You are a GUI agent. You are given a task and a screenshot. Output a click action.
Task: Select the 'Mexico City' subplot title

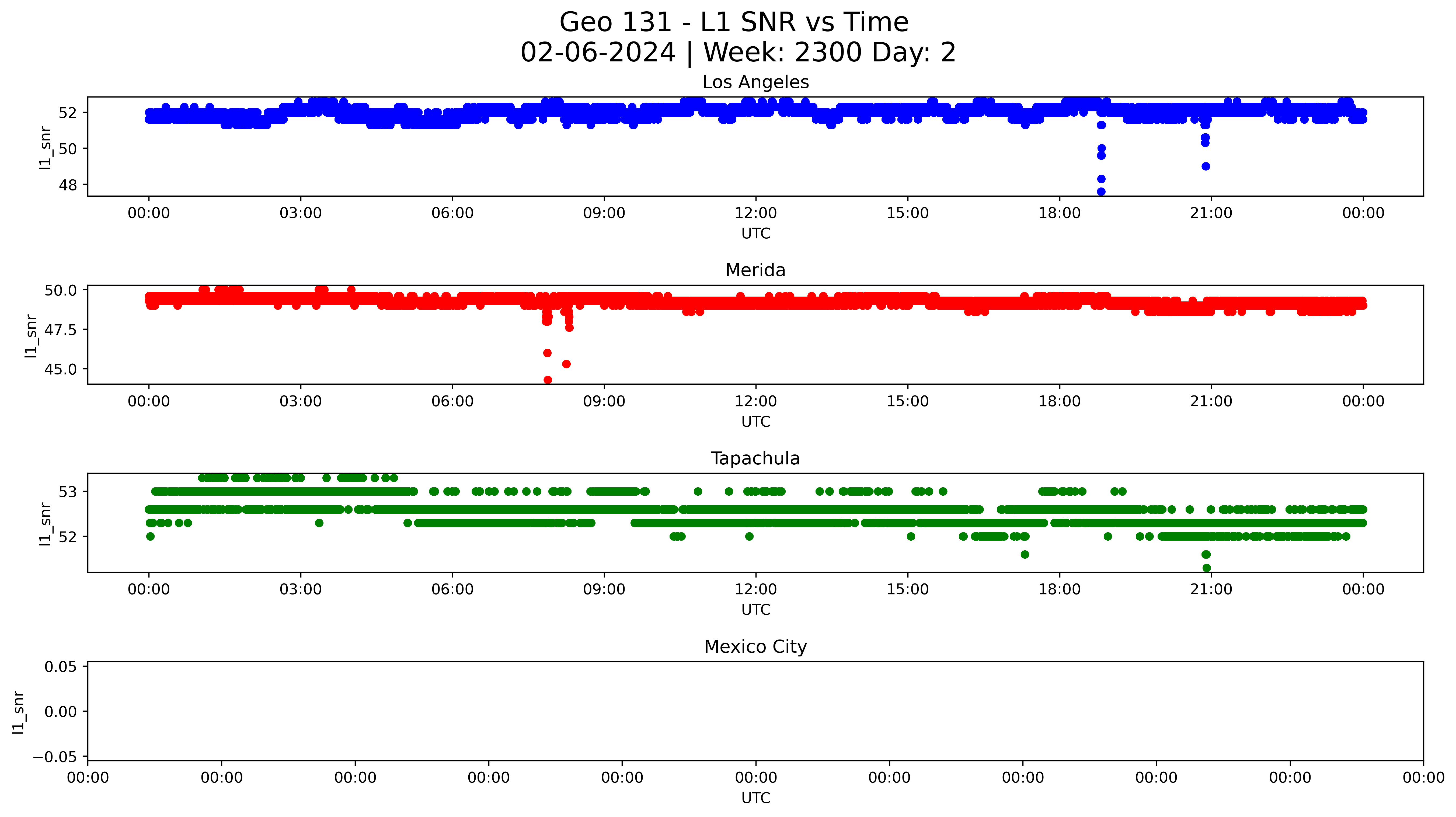click(756, 647)
